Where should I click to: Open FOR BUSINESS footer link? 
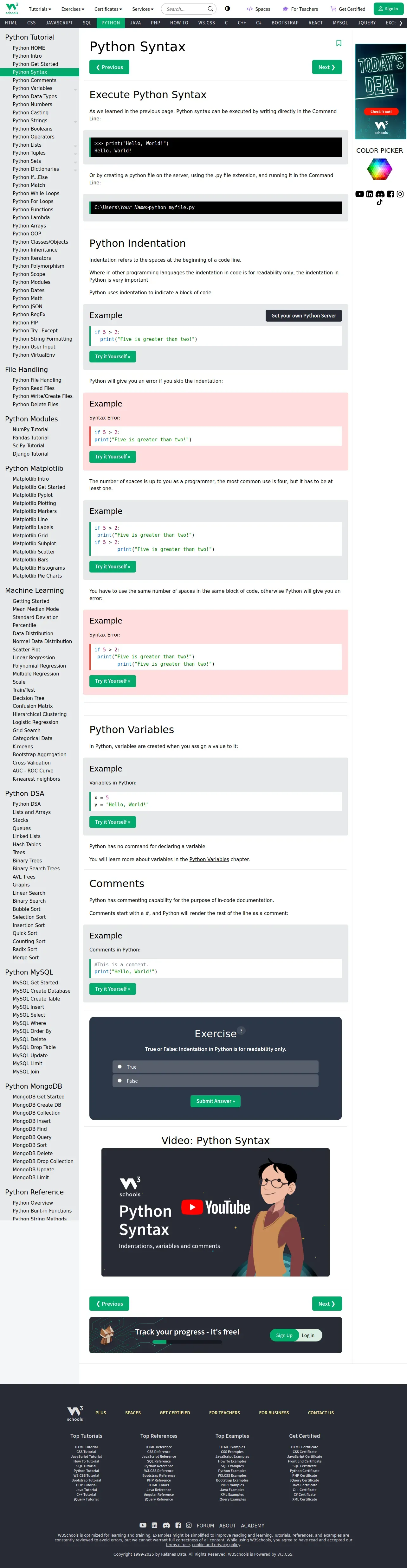point(274,1413)
